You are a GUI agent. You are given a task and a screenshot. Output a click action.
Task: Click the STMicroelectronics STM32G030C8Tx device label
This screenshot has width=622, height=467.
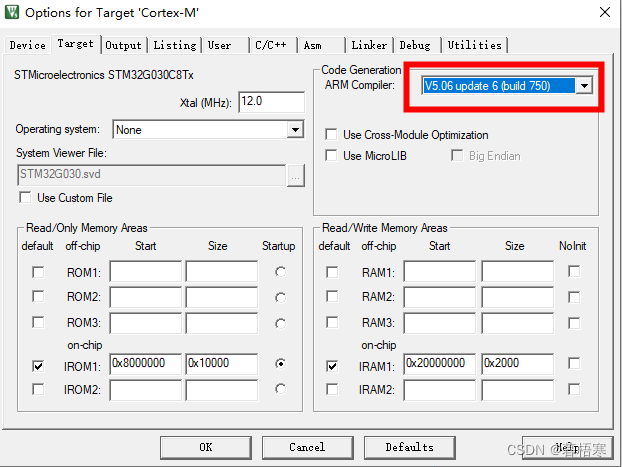click(104, 75)
